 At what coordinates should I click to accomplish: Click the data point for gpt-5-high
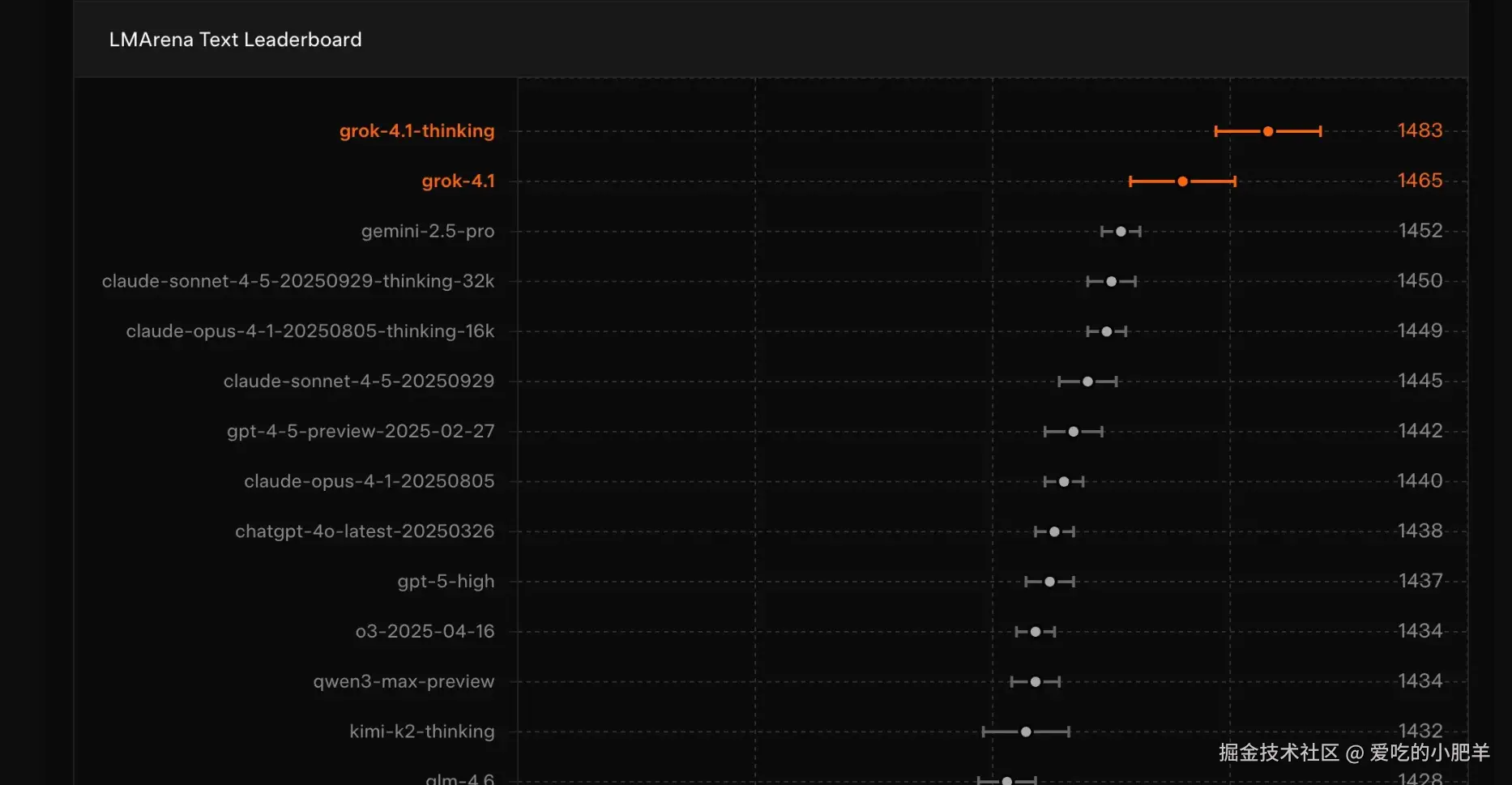[x=1050, y=582]
